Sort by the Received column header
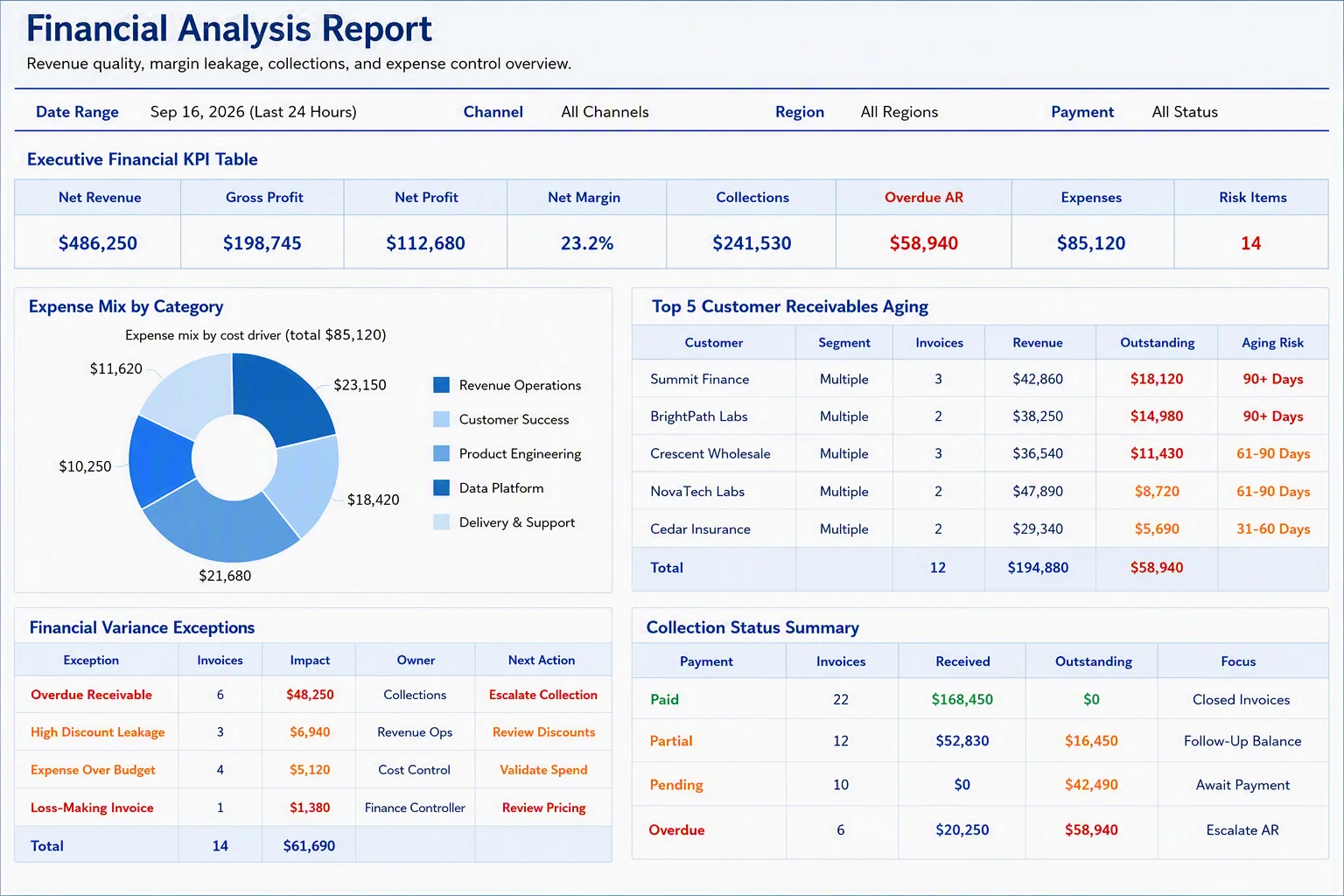The width and height of the screenshot is (1344, 896). click(x=962, y=661)
